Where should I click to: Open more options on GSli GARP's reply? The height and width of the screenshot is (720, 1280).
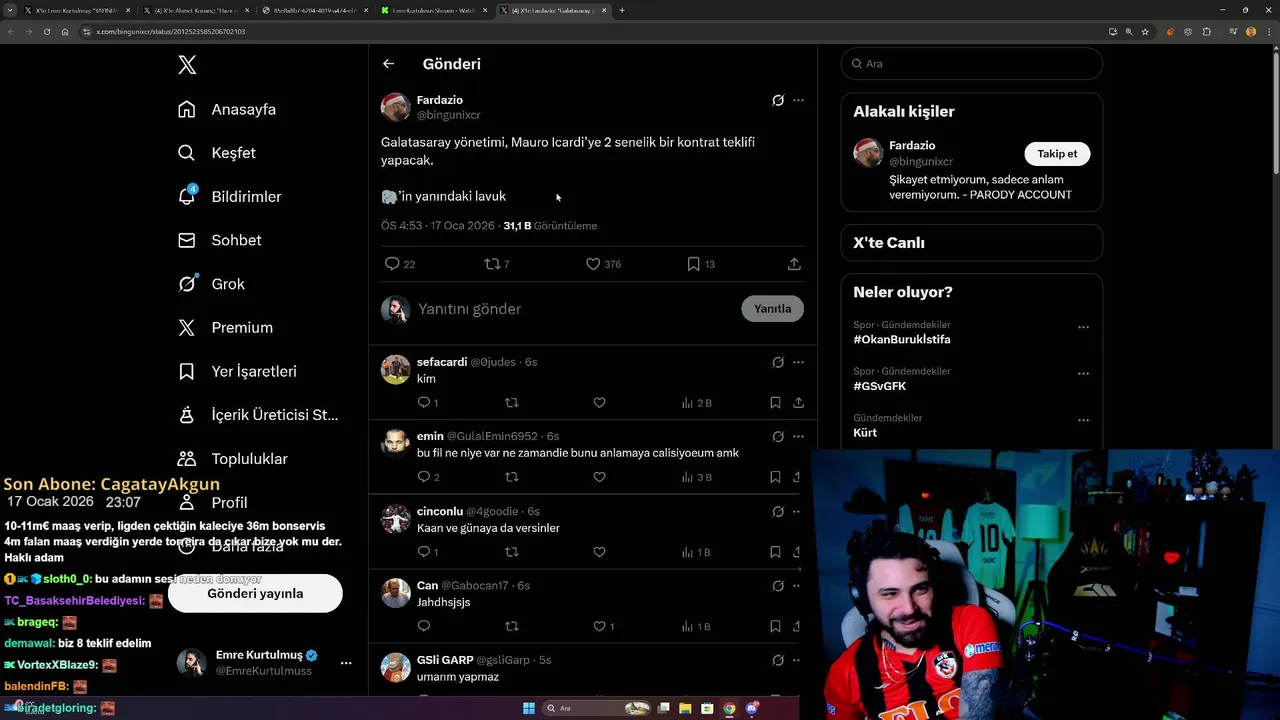798,660
